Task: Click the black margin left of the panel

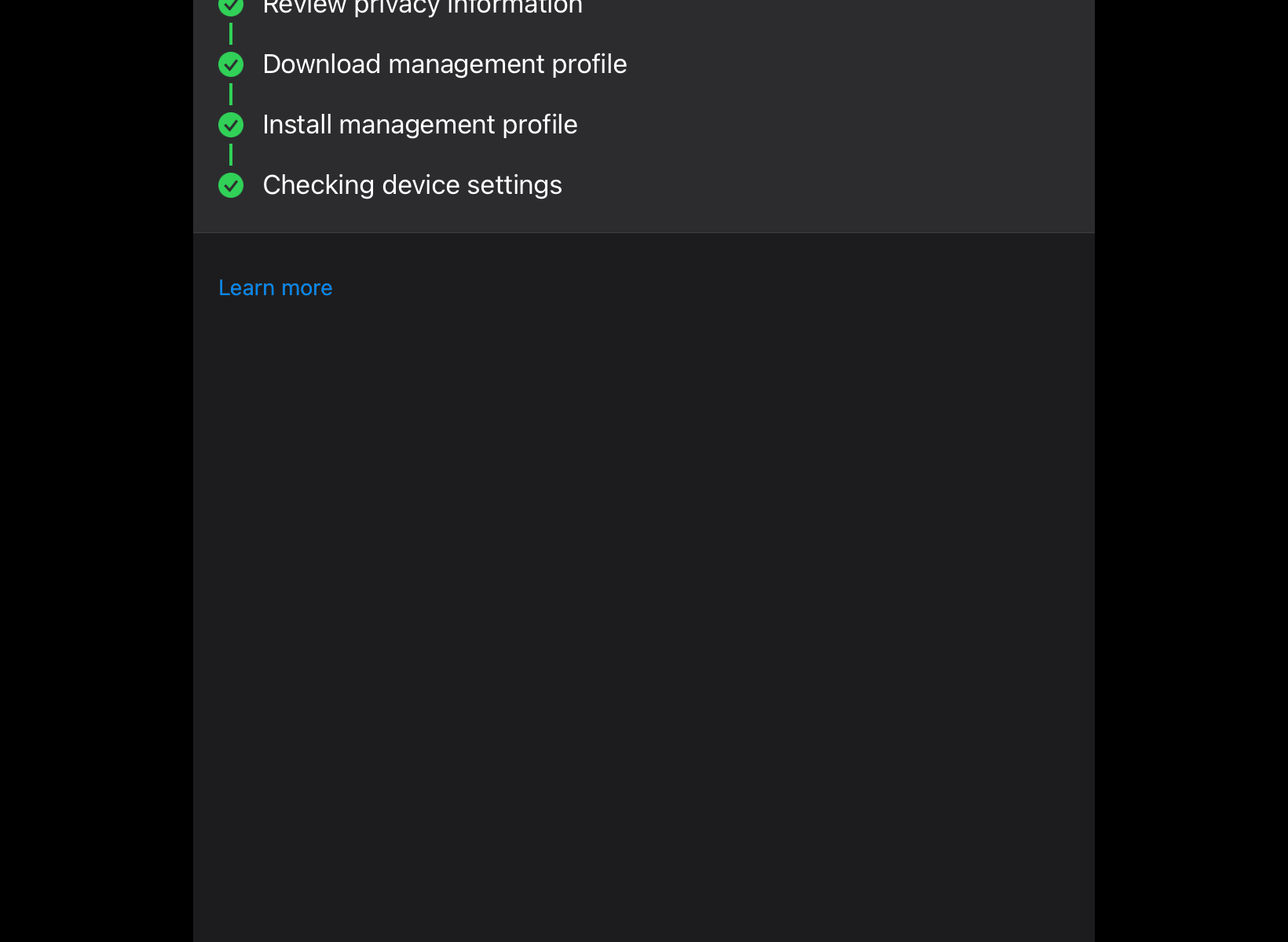Action: pos(96,471)
